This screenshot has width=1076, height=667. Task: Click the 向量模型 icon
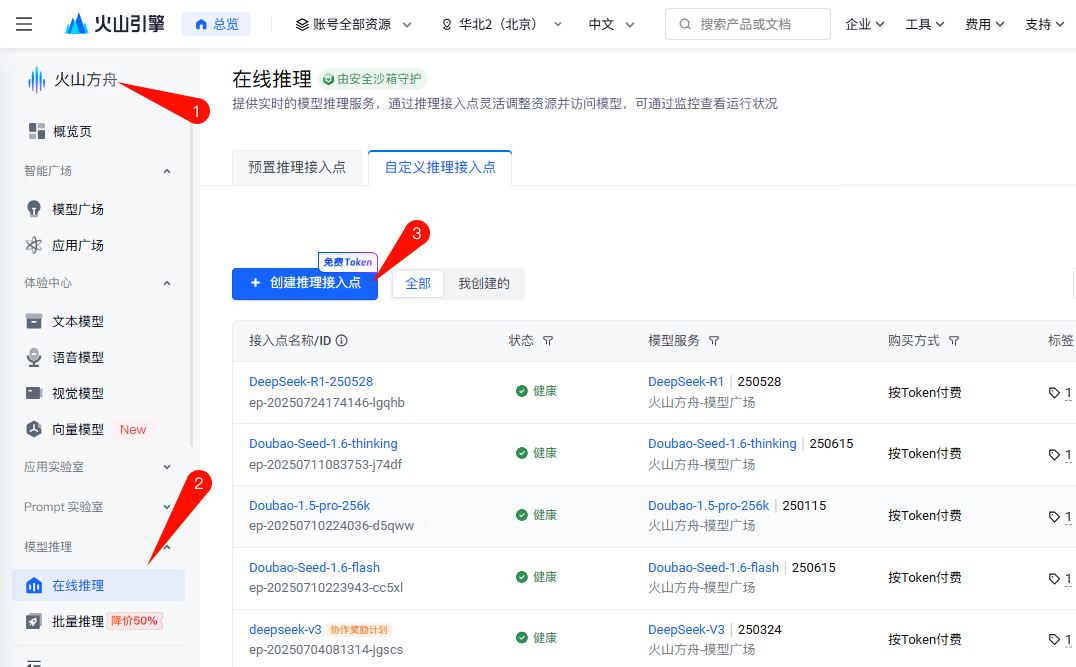coord(34,430)
